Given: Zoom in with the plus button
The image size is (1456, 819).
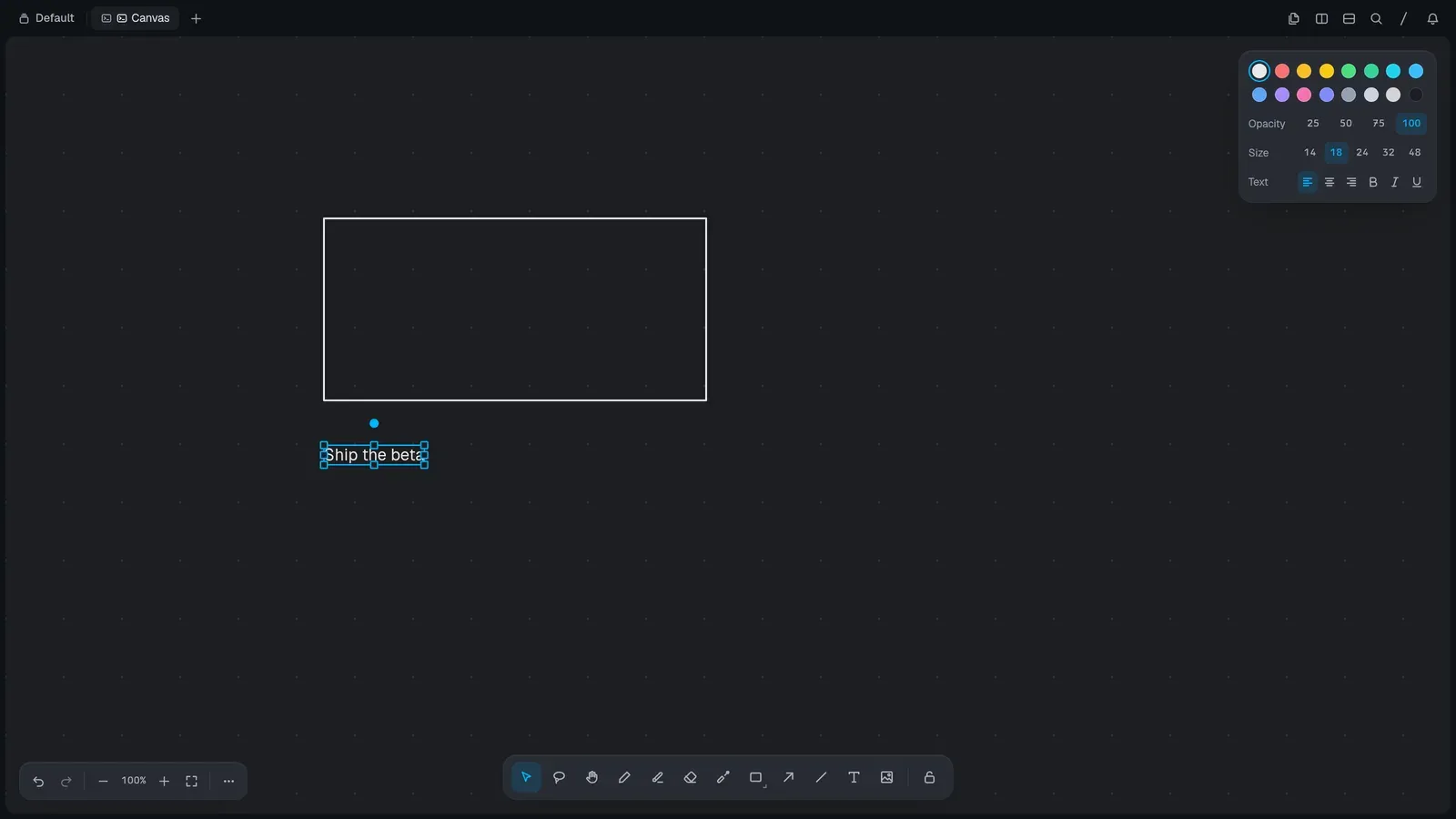Looking at the screenshot, I should [164, 781].
